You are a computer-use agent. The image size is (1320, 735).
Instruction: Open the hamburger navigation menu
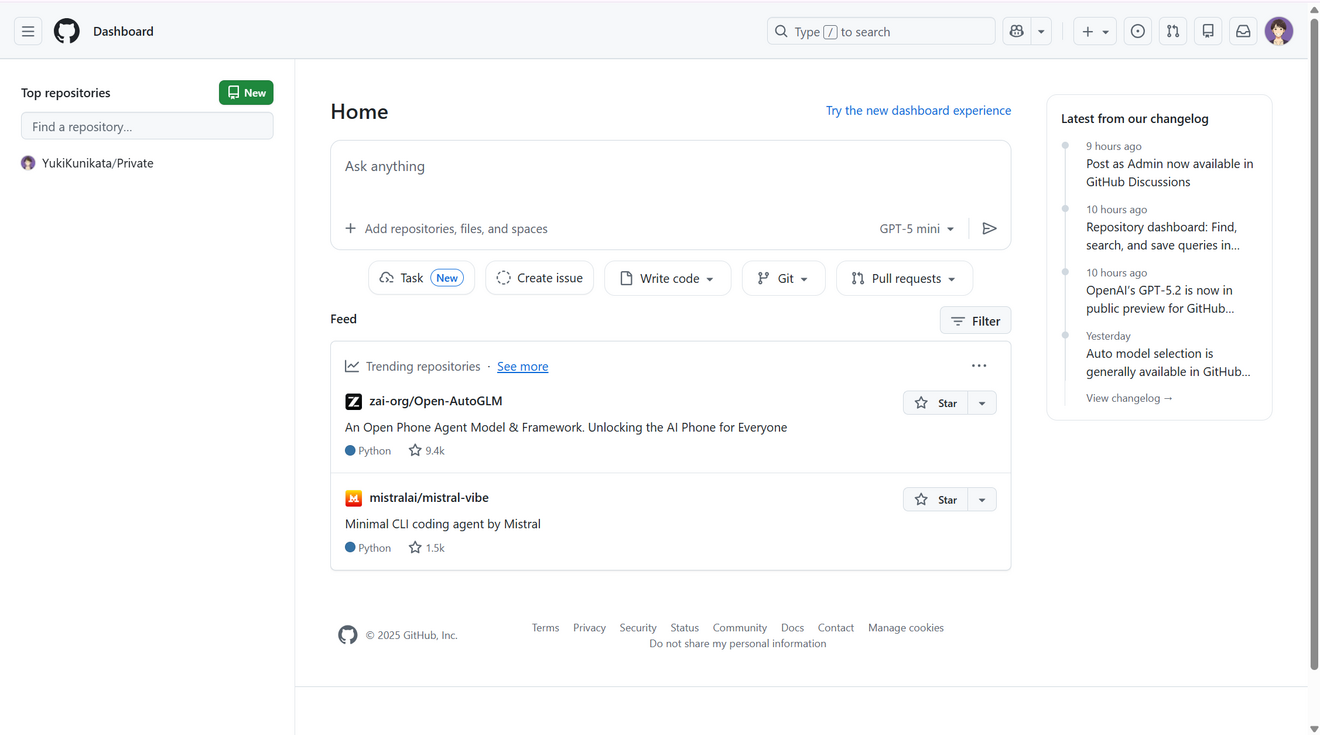click(x=28, y=32)
